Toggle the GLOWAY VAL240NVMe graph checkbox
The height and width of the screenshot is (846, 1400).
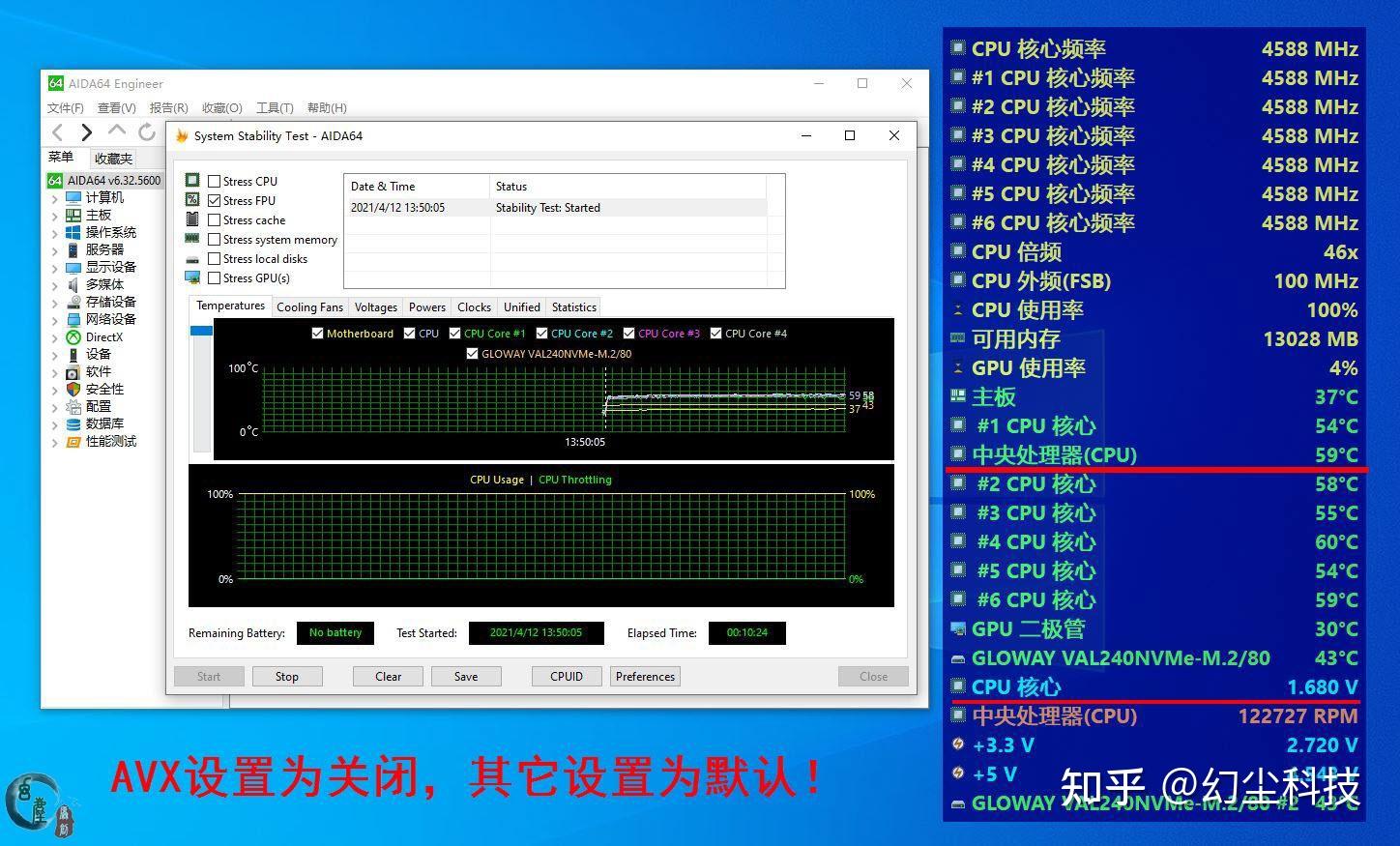coord(472,354)
